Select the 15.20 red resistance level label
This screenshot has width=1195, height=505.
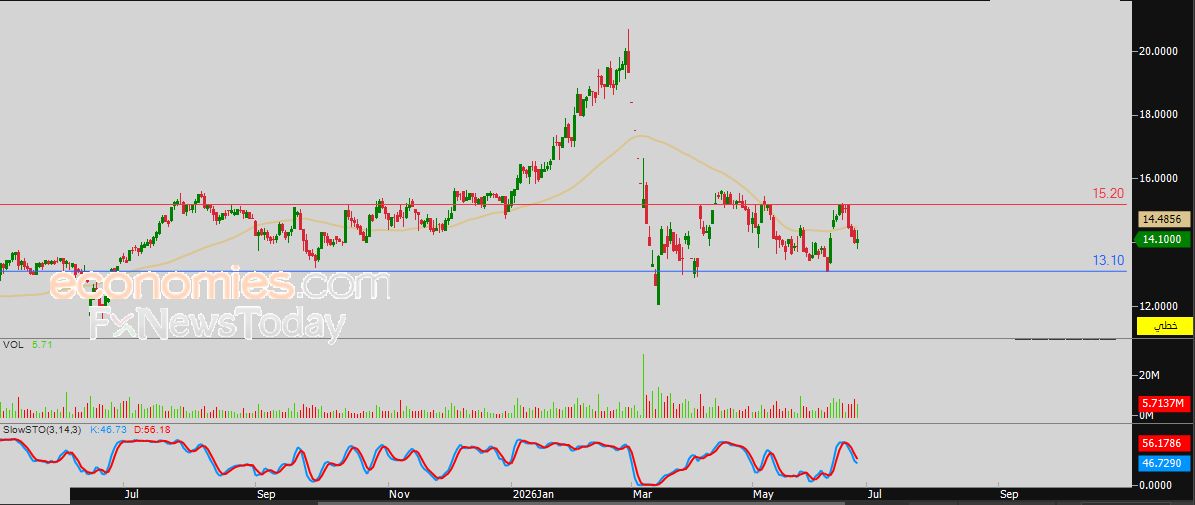[1108, 194]
